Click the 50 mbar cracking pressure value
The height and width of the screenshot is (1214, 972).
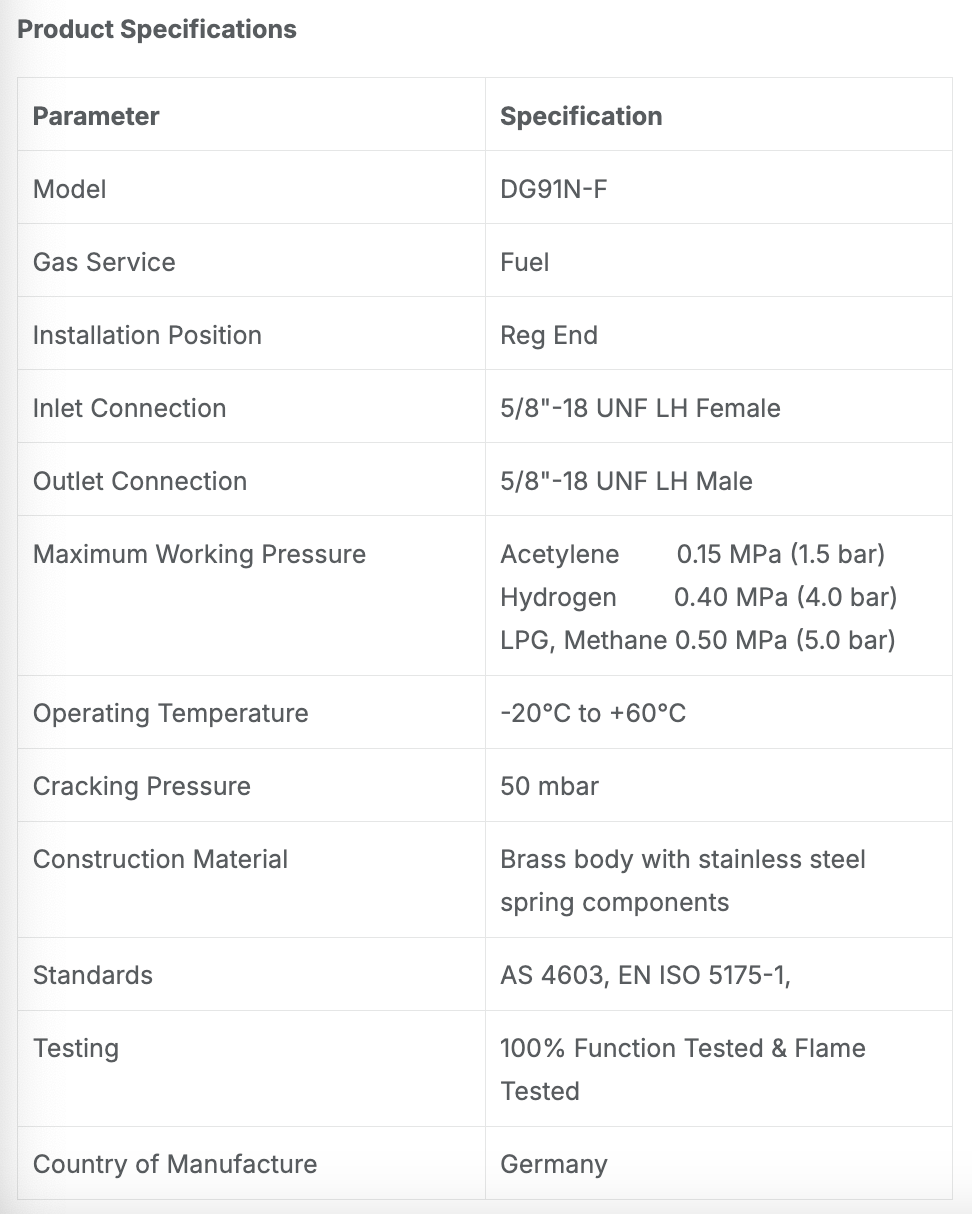549,786
